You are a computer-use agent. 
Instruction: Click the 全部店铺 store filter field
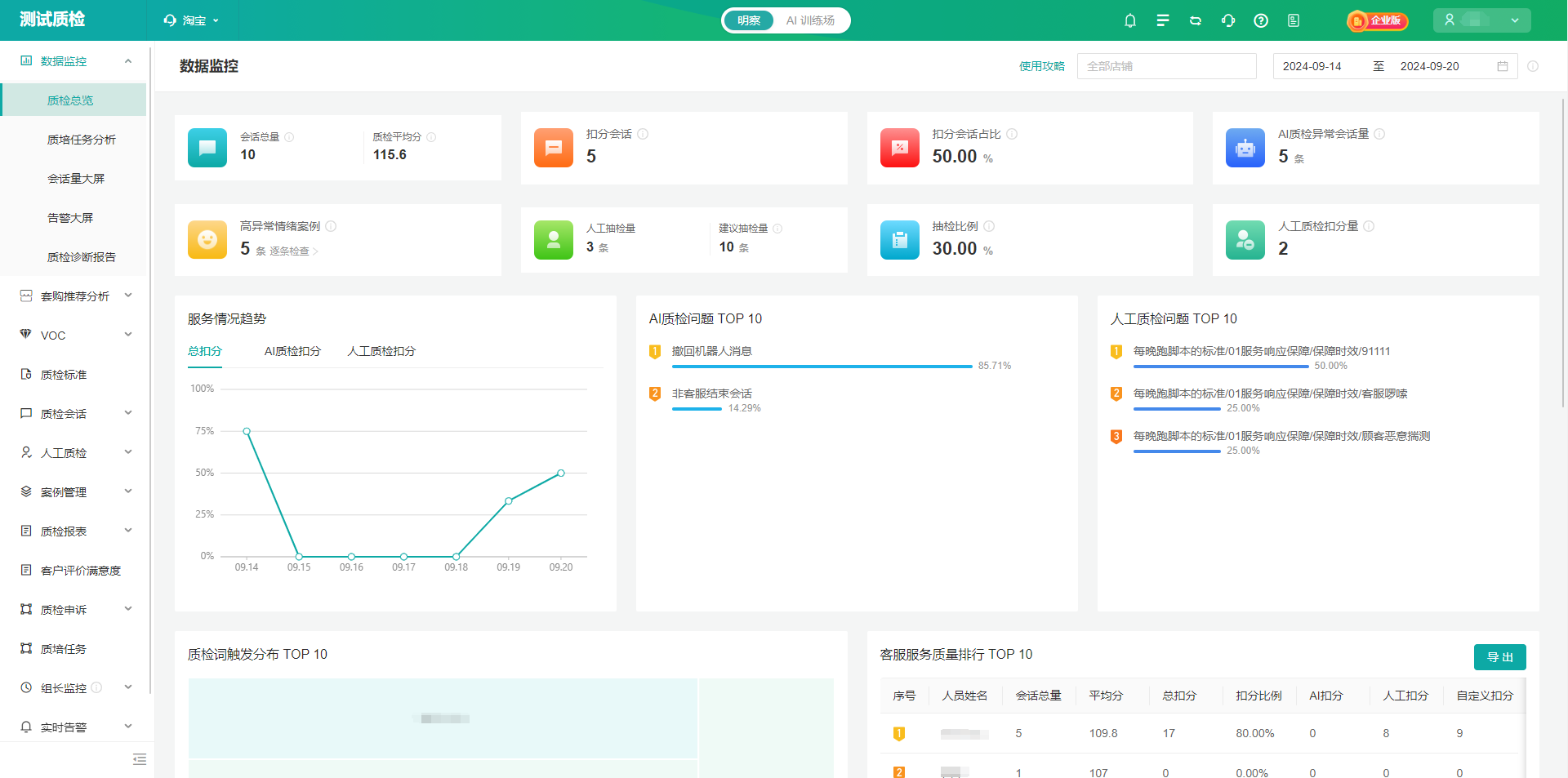pos(1167,66)
